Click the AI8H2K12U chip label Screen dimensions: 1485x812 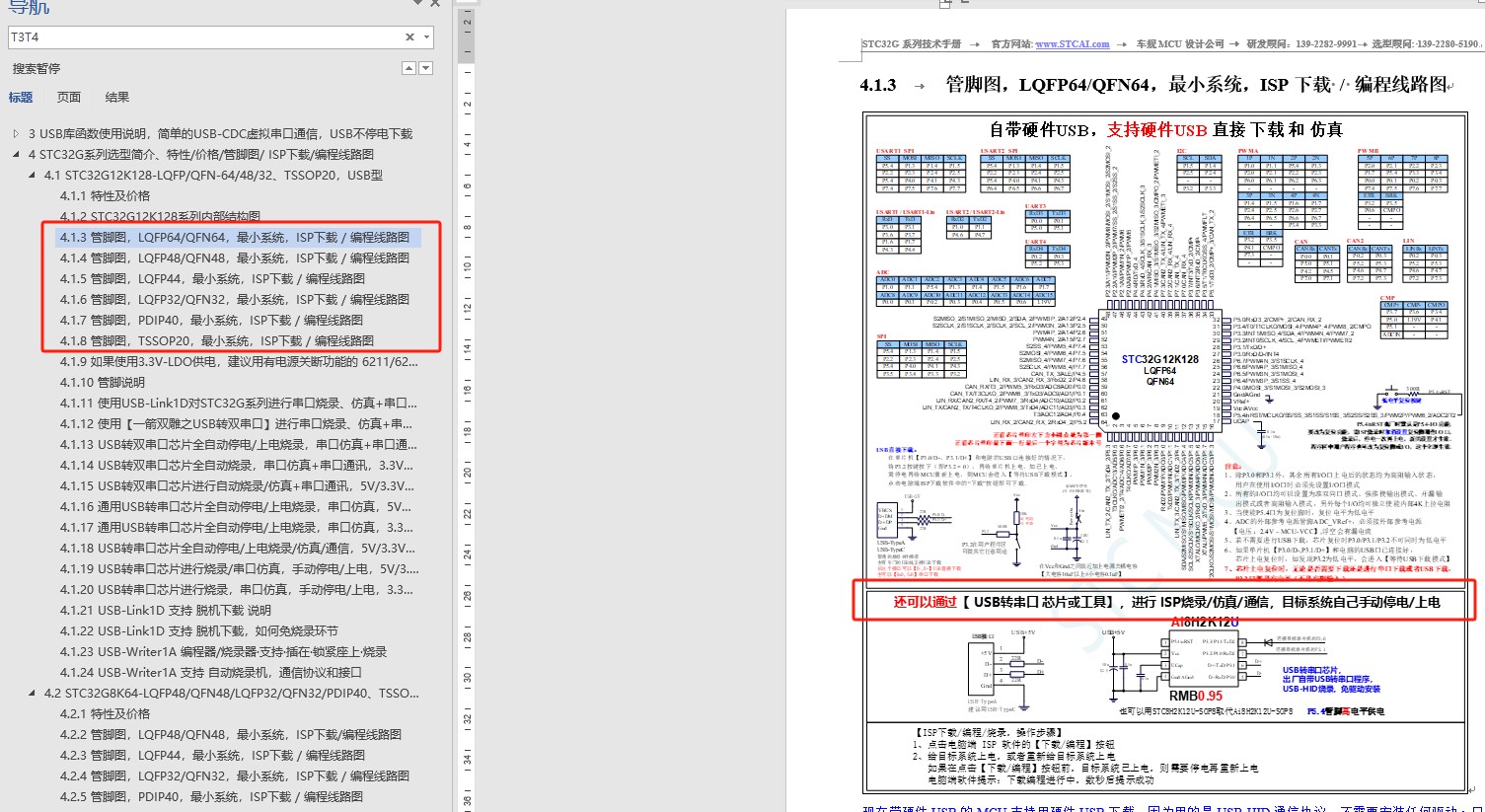(1204, 622)
